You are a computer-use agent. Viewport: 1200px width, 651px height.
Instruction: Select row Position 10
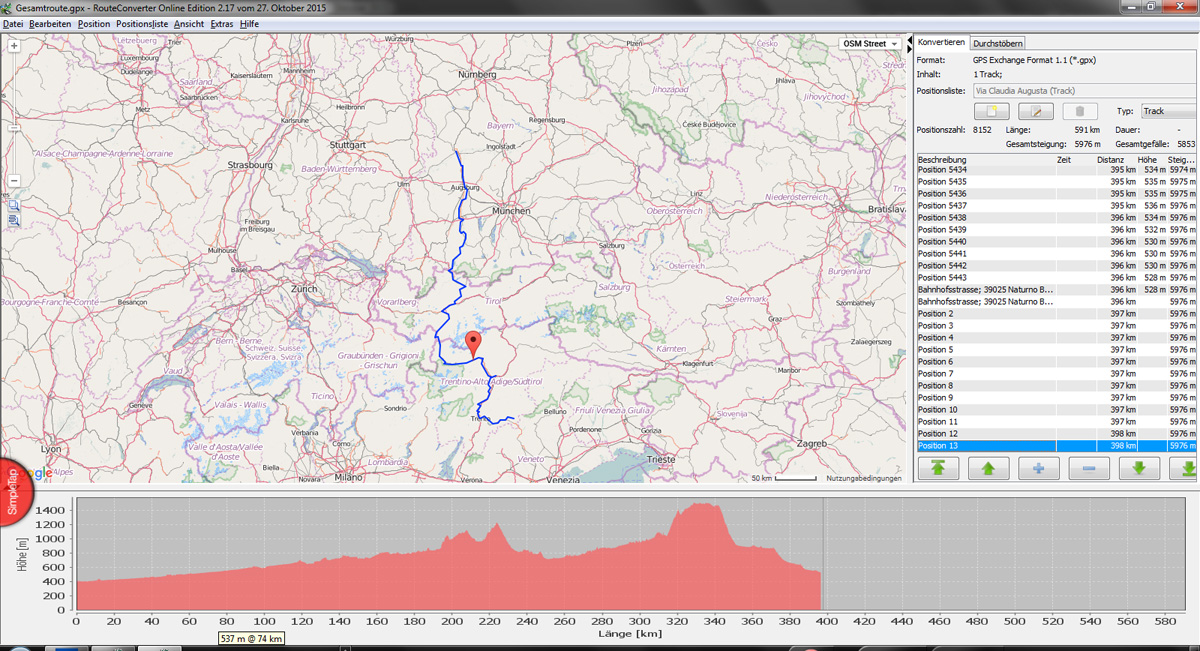click(1057, 410)
